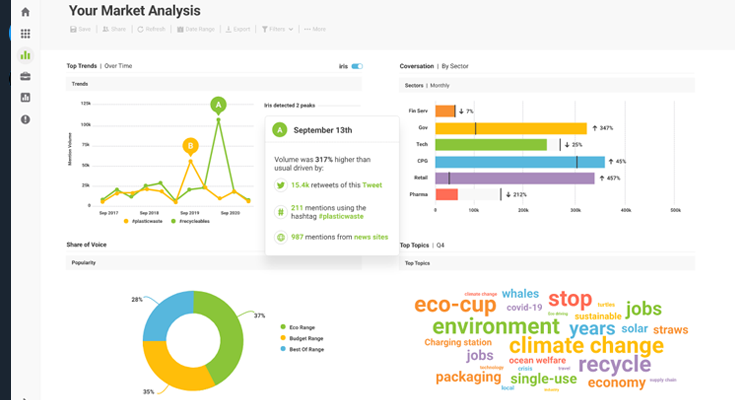Switch Conversation view to By Sector
Viewport: 735px width, 400px height.
pyautogui.click(x=455, y=66)
